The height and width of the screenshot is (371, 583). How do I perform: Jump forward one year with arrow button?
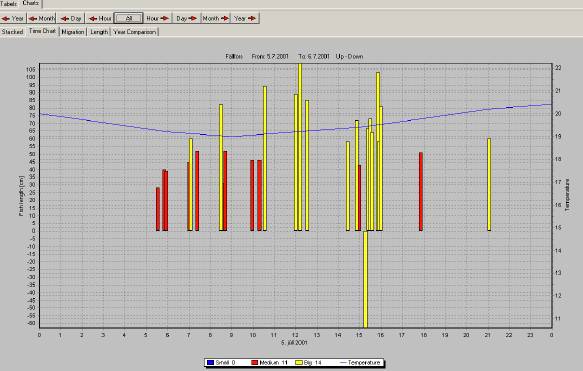click(245, 18)
